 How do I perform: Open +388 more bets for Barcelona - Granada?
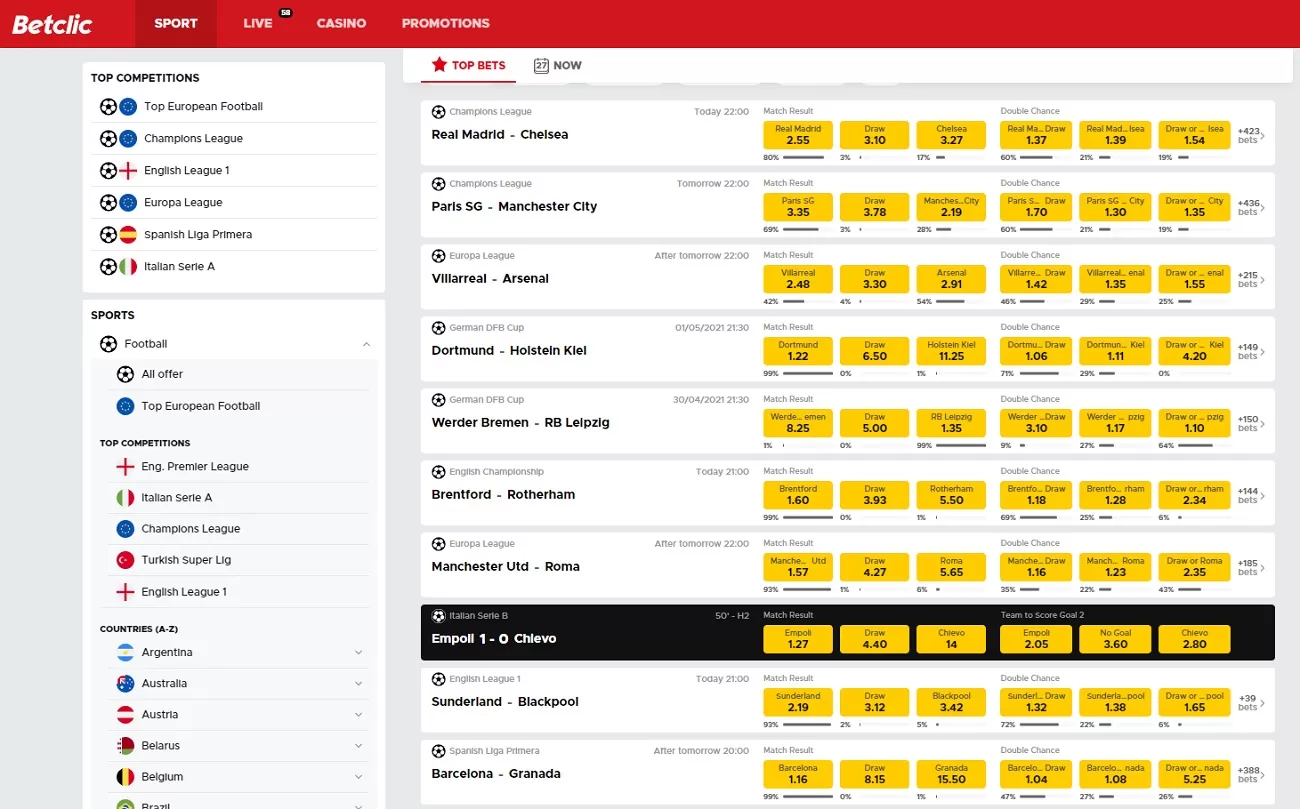tap(1251, 774)
